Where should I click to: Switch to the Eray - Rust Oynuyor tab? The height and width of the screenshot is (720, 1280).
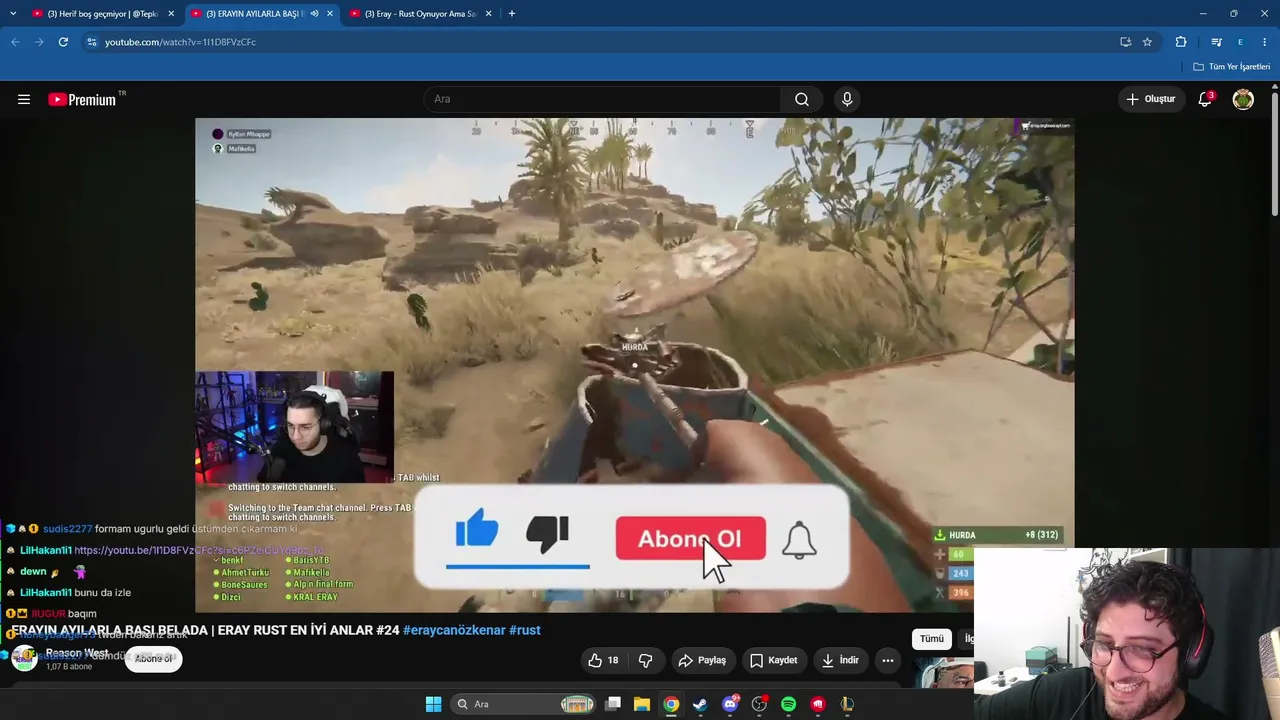[420, 14]
